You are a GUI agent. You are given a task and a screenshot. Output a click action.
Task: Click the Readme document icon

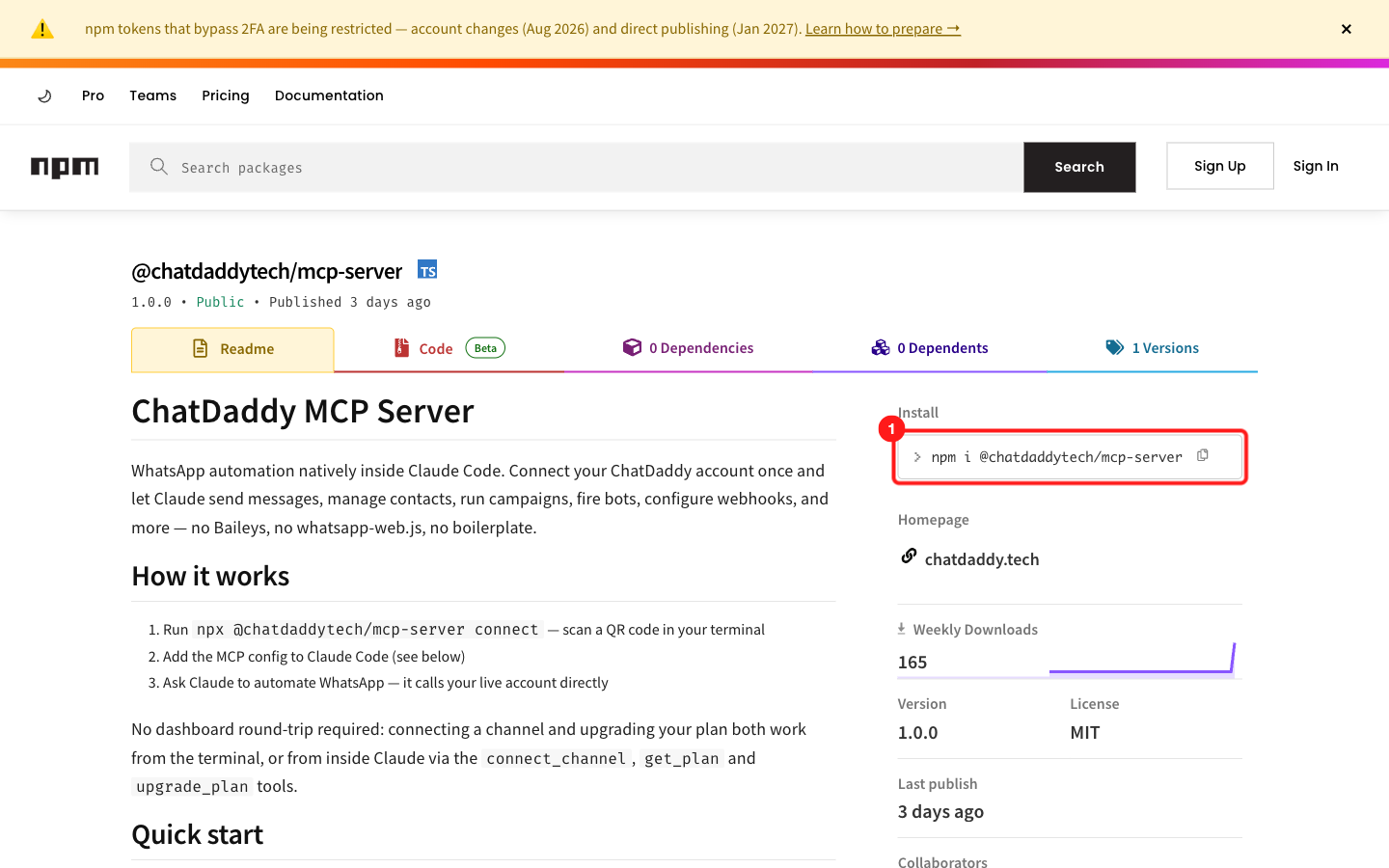click(201, 348)
